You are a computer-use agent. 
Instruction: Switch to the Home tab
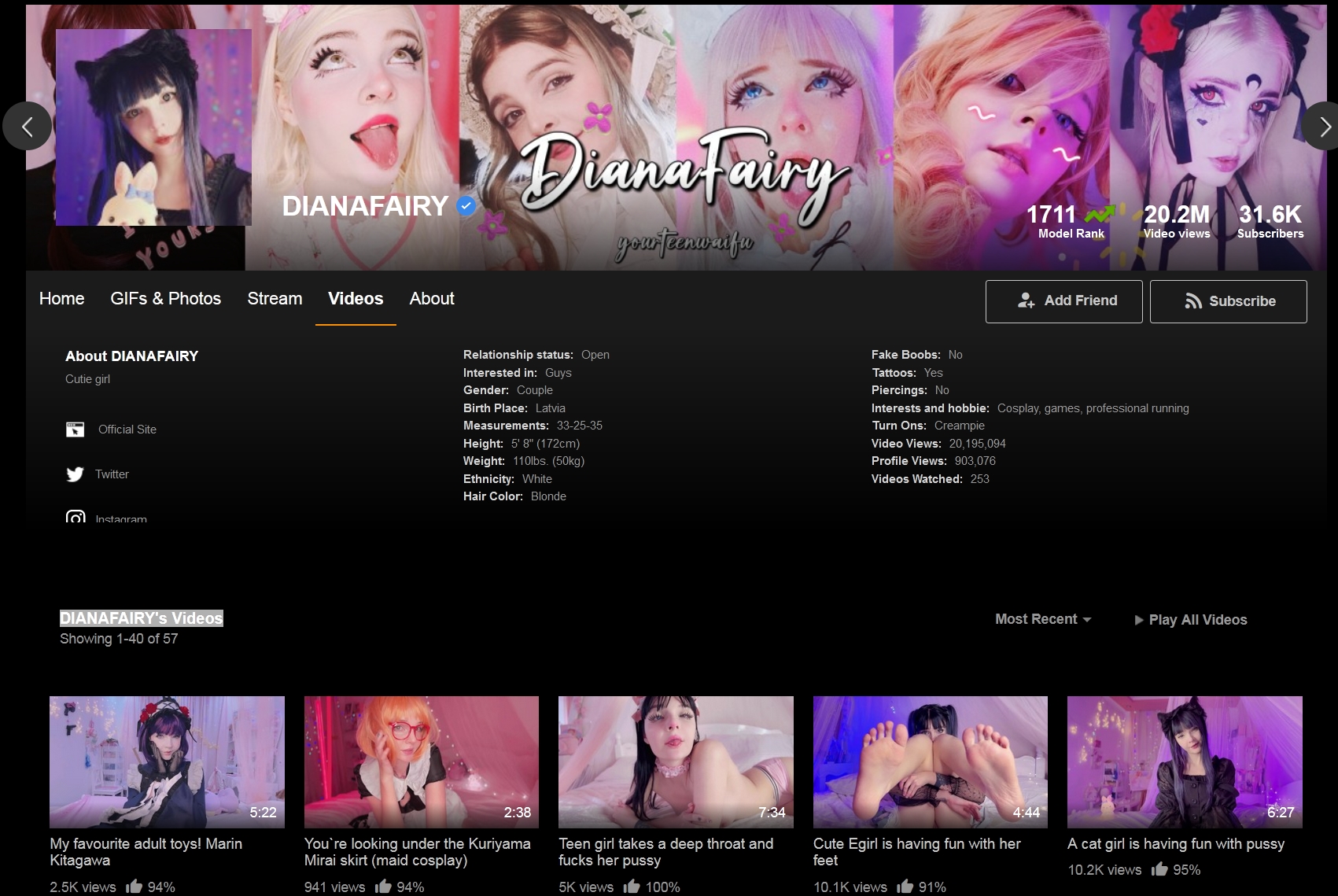pyautogui.click(x=61, y=299)
